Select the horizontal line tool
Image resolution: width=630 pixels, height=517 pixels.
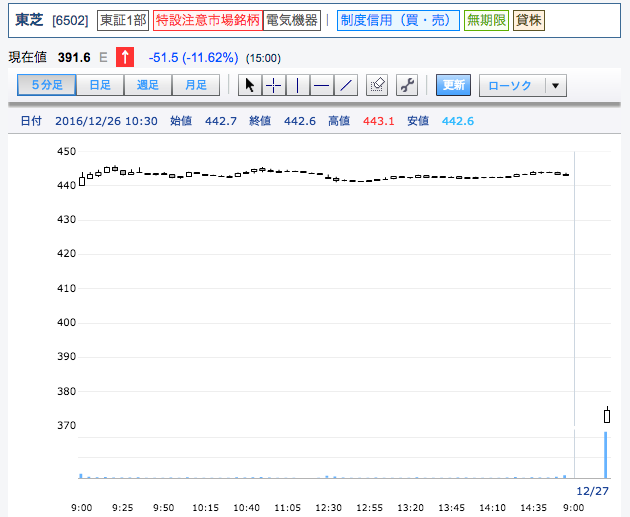coord(321,85)
